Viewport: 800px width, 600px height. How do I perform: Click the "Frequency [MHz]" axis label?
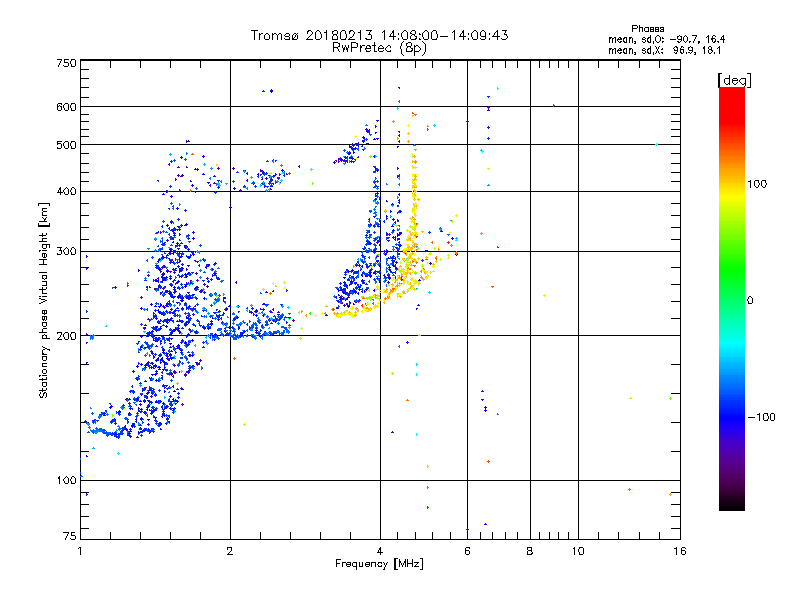click(379, 564)
